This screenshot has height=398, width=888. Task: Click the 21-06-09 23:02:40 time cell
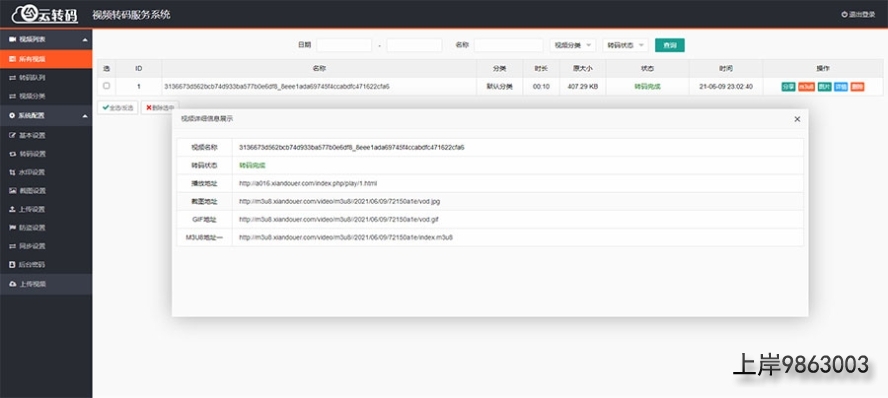726,87
